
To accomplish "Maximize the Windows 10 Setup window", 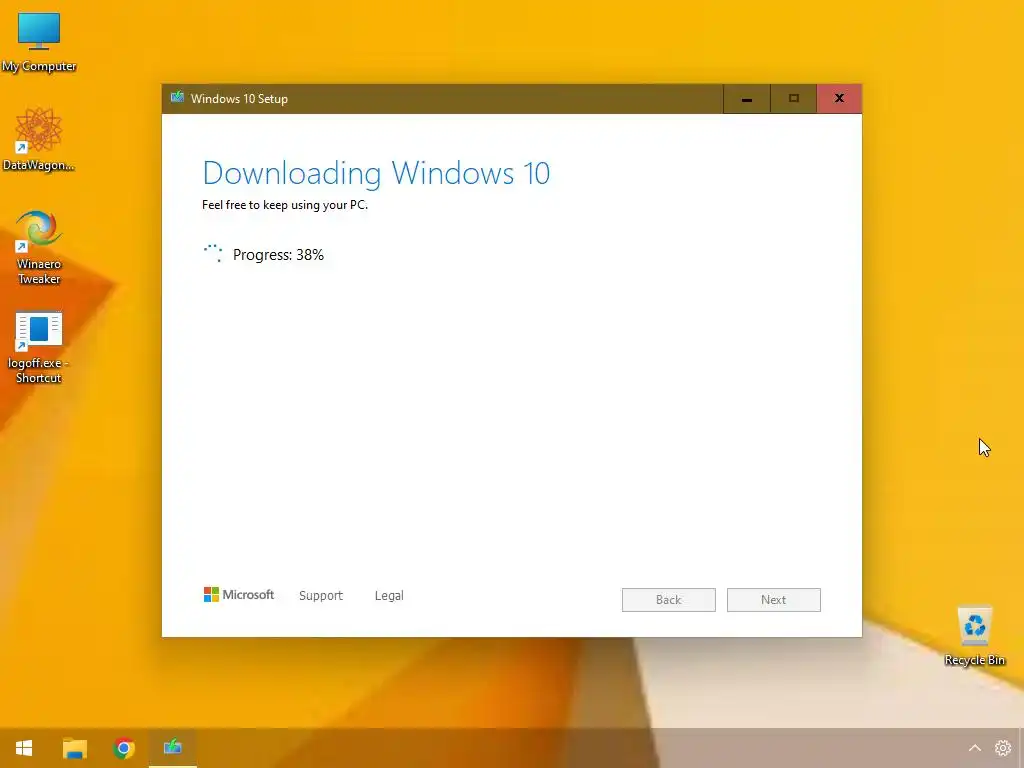I will point(793,99).
